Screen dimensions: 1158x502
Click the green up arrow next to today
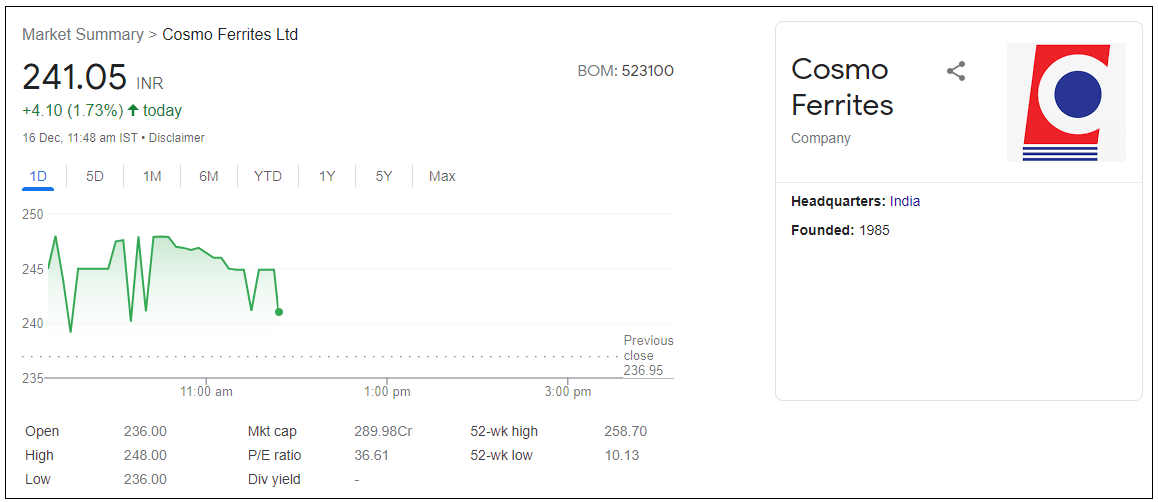tap(133, 110)
